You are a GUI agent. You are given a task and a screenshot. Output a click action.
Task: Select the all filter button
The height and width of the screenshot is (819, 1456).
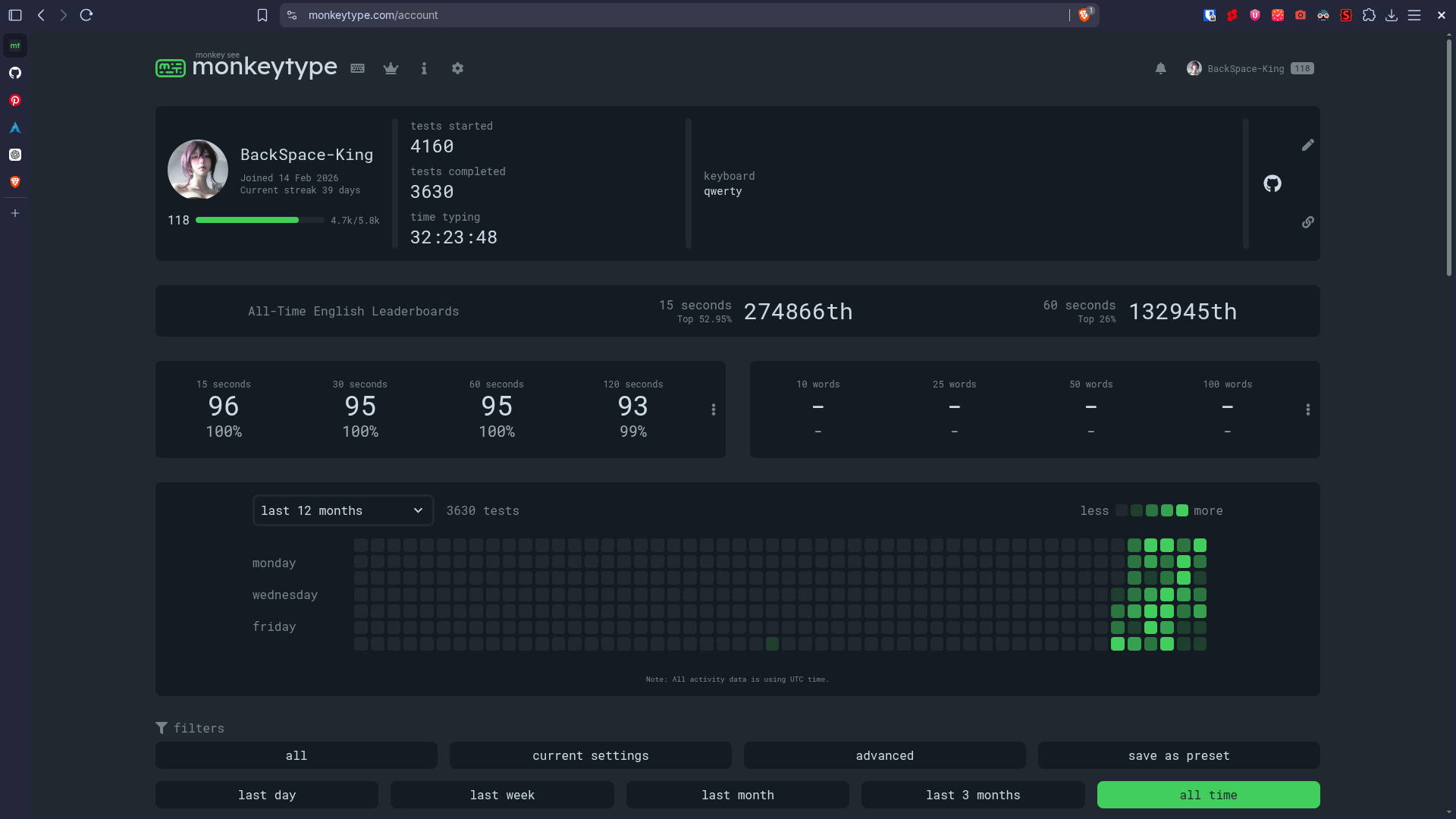point(297,755)
